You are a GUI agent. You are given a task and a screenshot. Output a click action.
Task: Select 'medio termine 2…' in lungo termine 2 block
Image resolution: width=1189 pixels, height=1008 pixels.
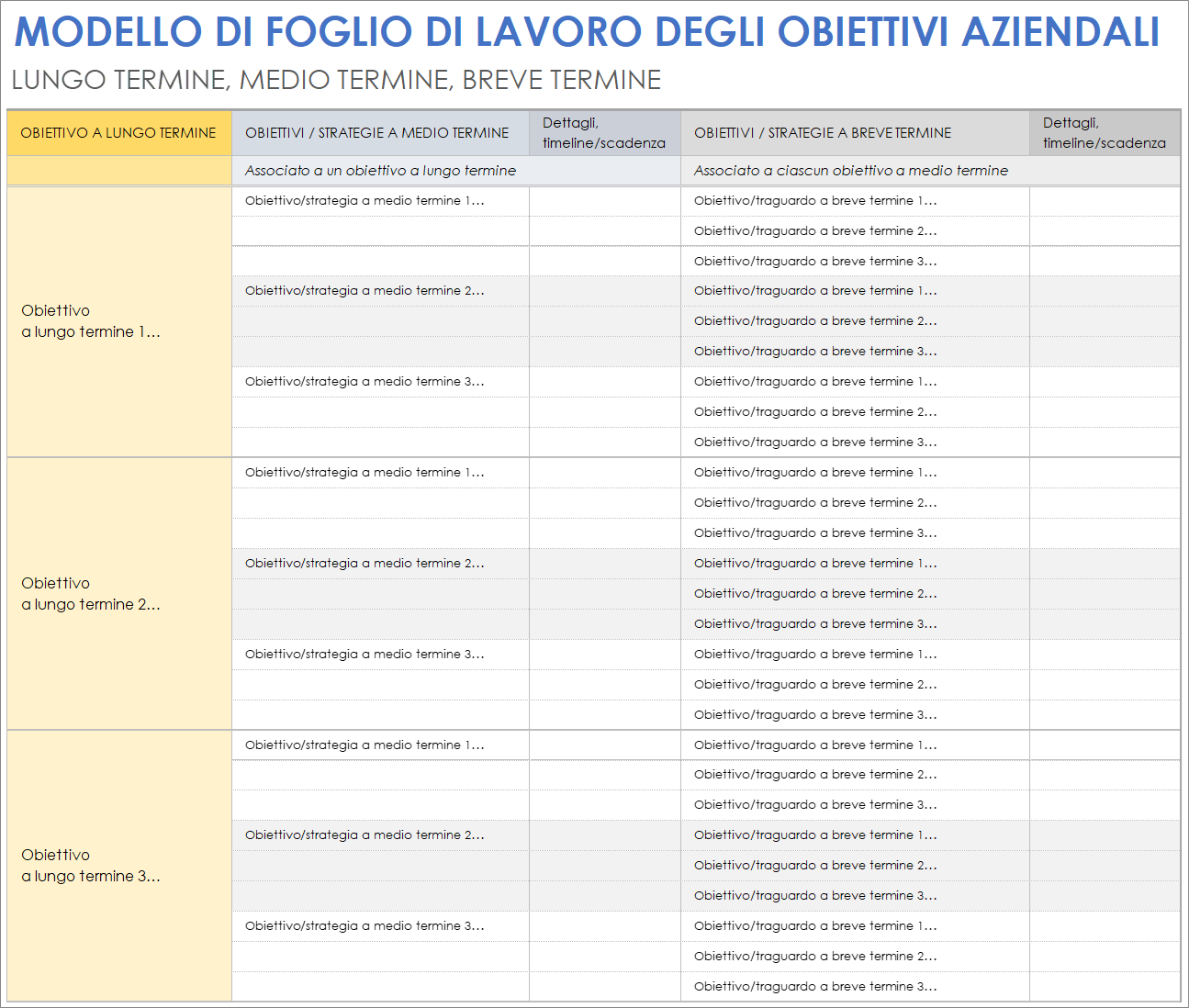380,564
